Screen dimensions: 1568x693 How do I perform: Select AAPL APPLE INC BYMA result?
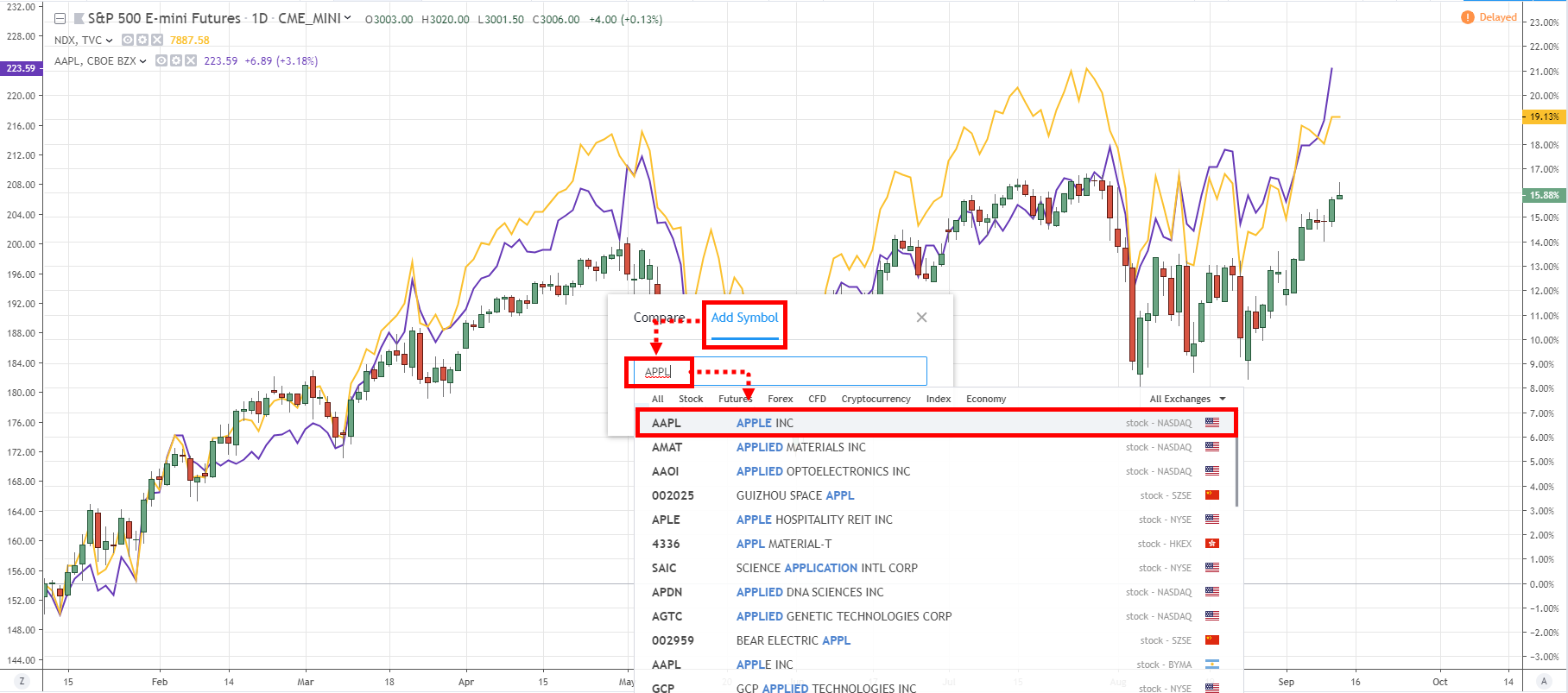[x=937, y=665]
